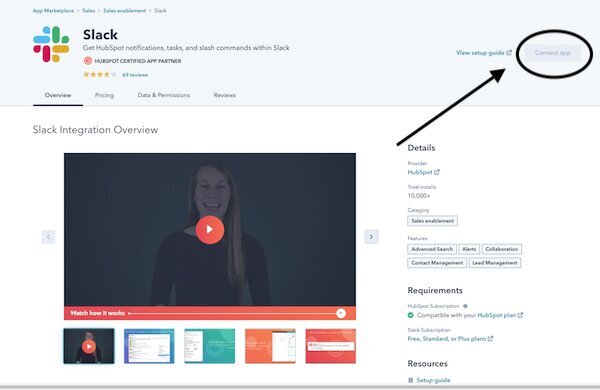Click the Slack Integration Overview heading
This screenshot has height=390, width=600.
(95, 130)
